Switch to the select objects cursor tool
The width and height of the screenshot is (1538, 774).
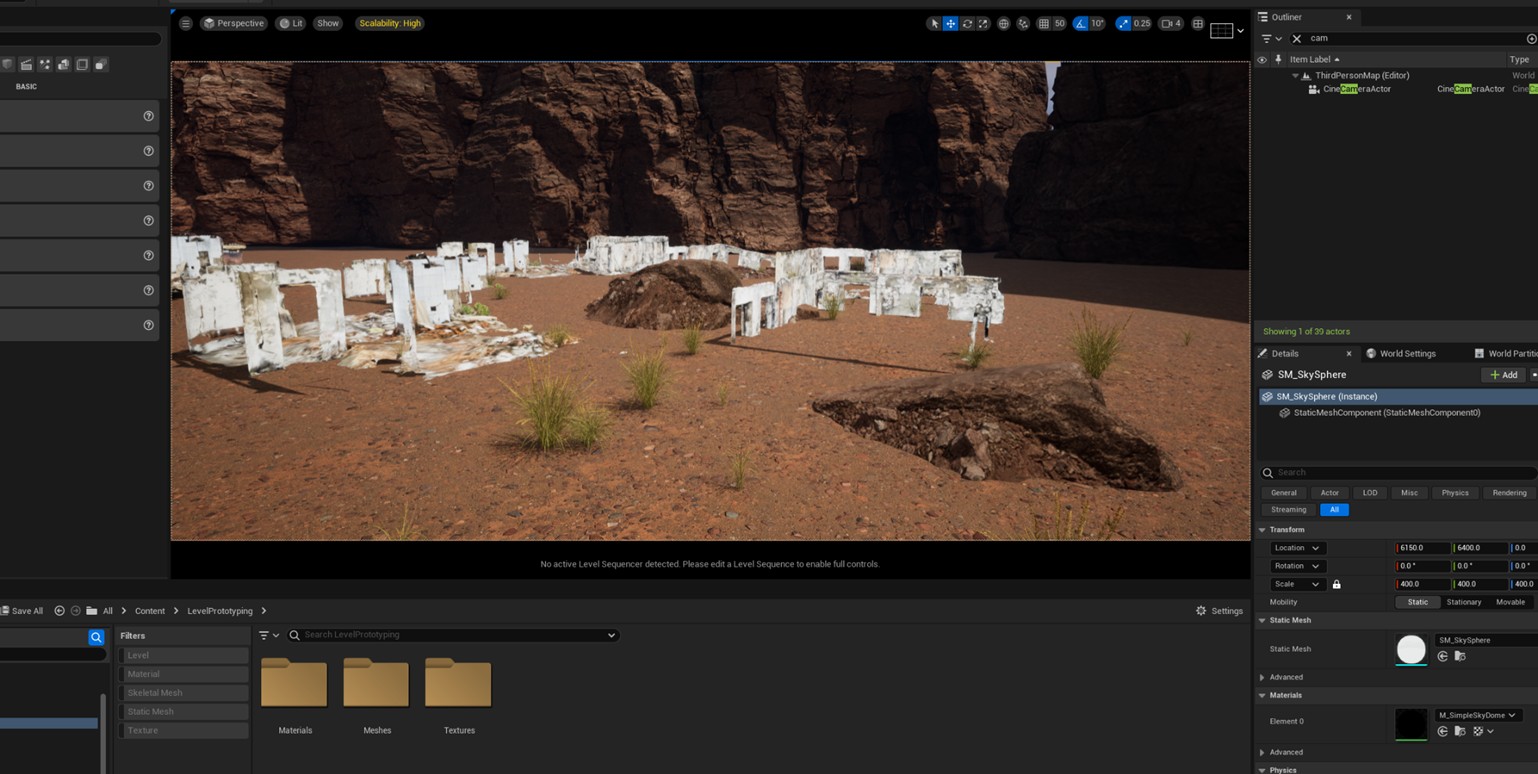(934, 24)
